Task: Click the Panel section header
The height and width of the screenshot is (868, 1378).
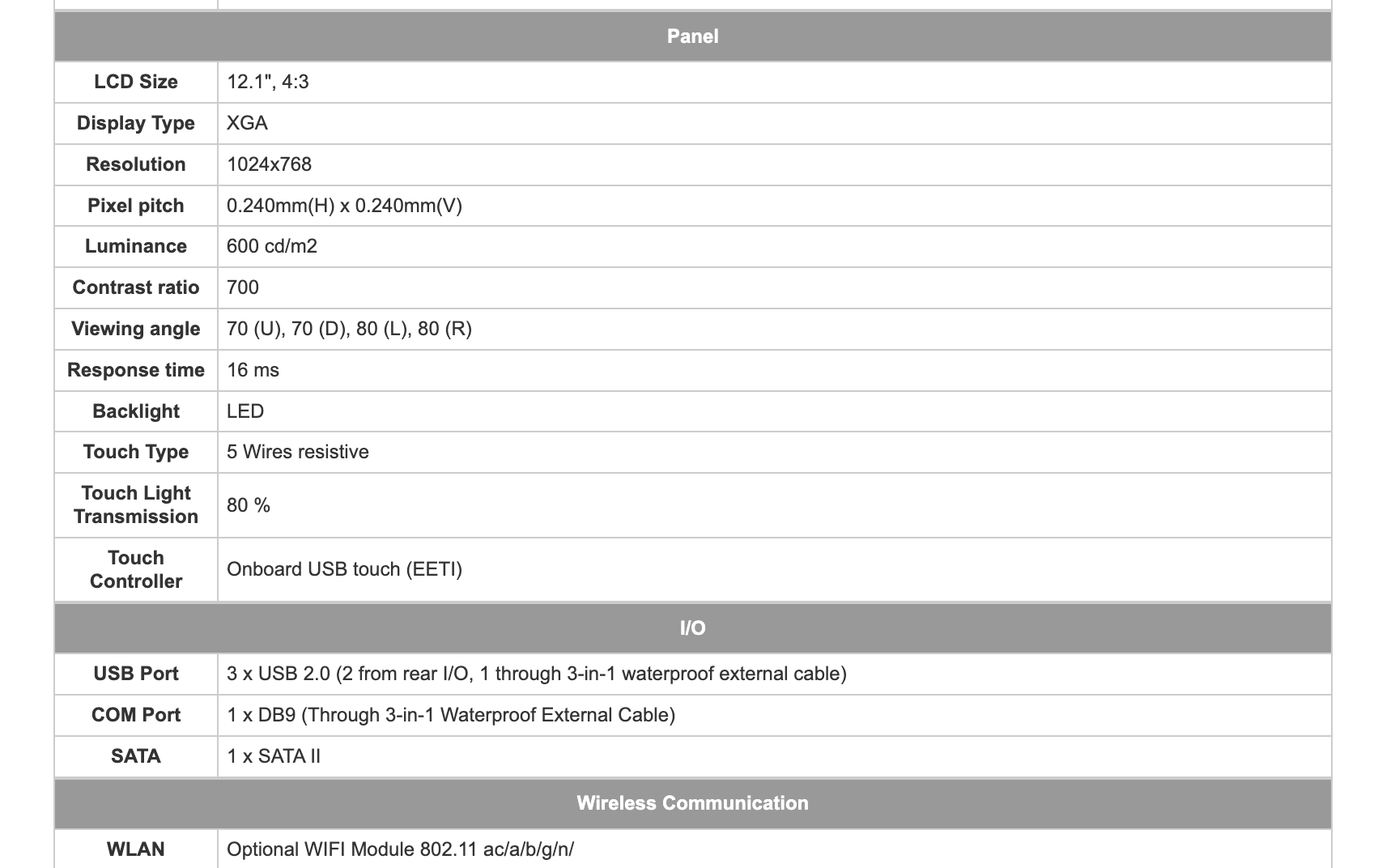Action: point(692,36)
